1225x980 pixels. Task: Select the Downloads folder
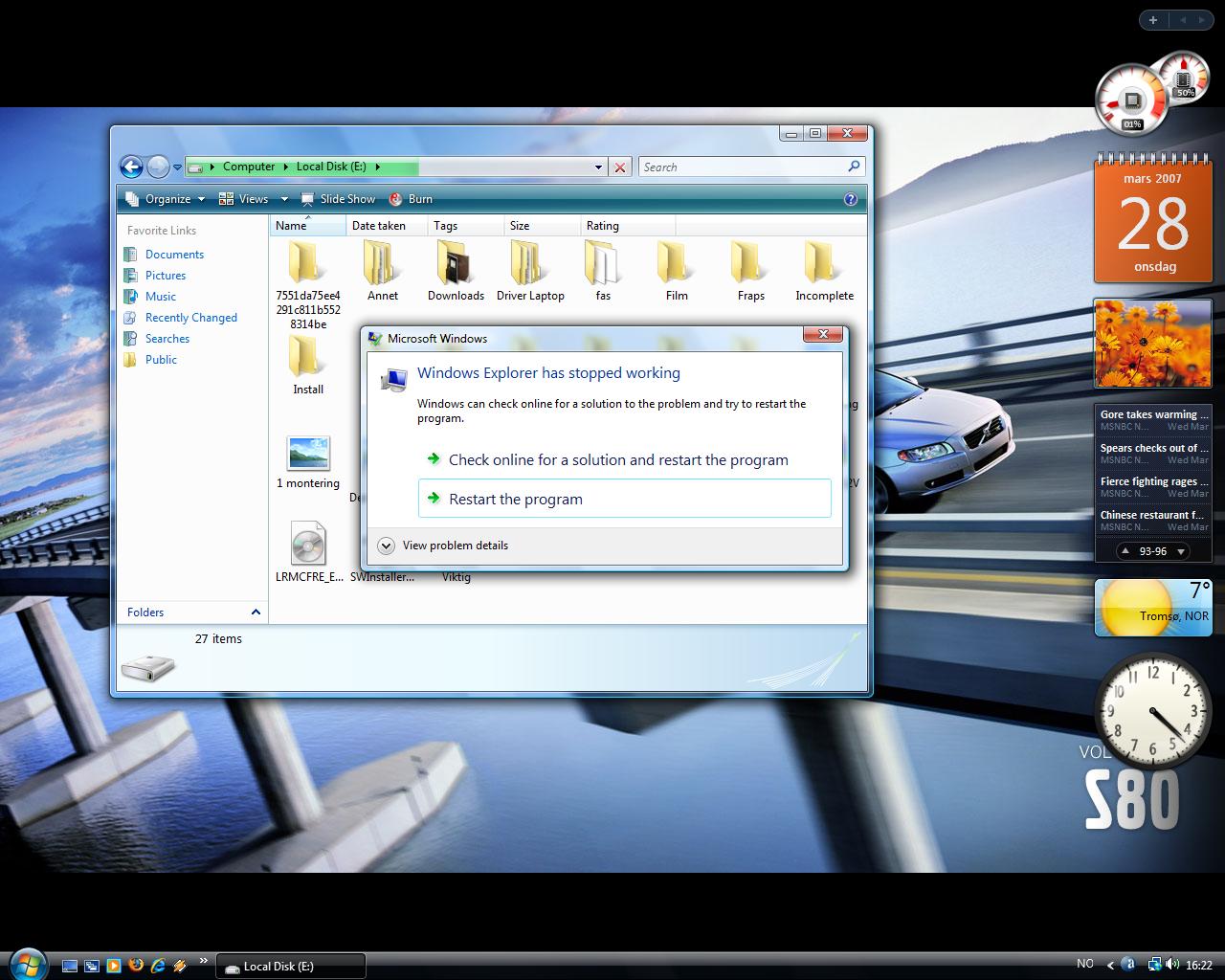(x=456, y=270)
